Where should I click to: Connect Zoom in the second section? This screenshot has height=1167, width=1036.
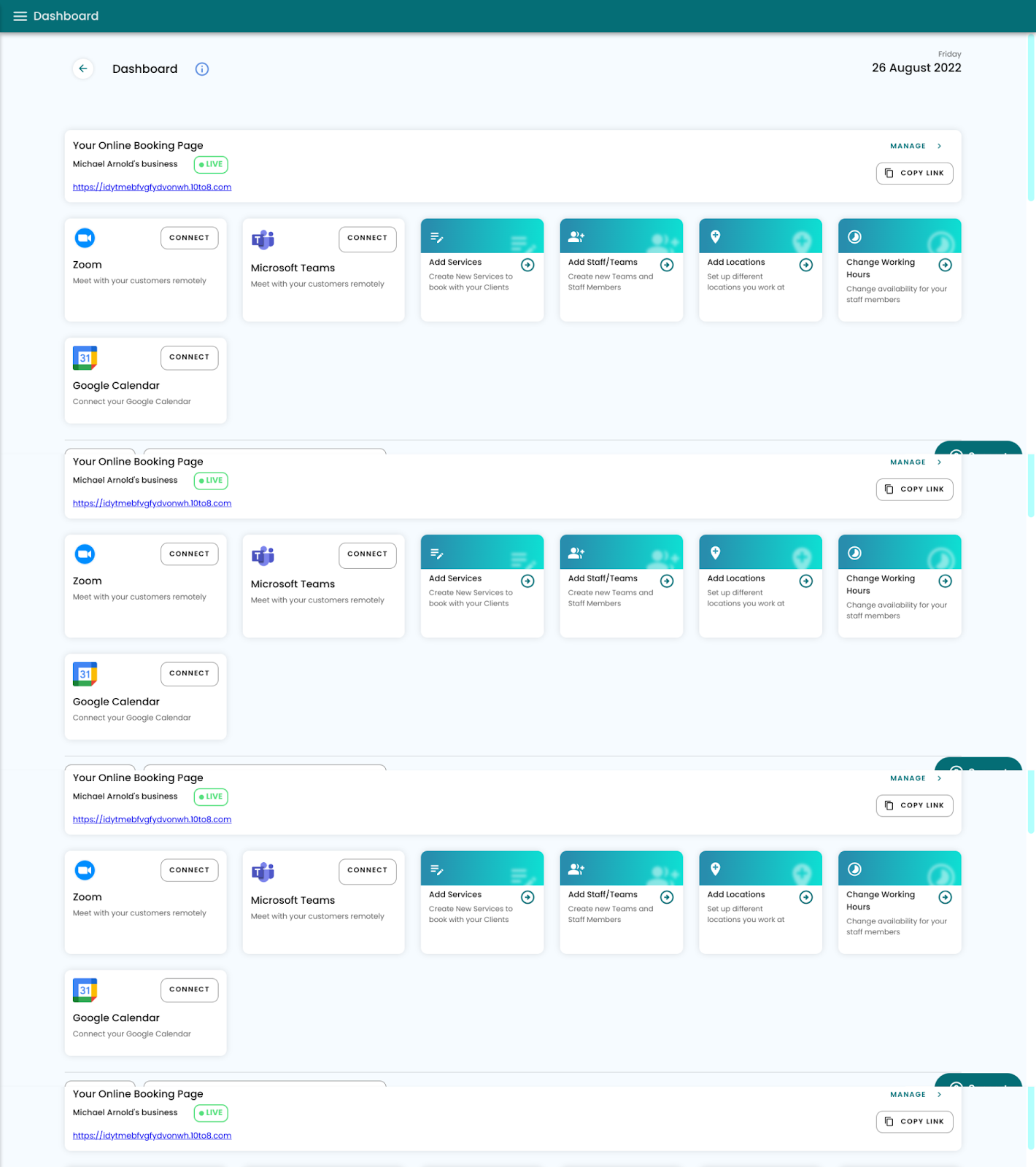(189, 554)
